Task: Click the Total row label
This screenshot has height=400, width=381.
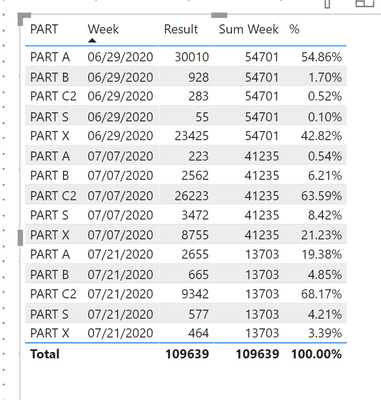Action: (45, 354)
